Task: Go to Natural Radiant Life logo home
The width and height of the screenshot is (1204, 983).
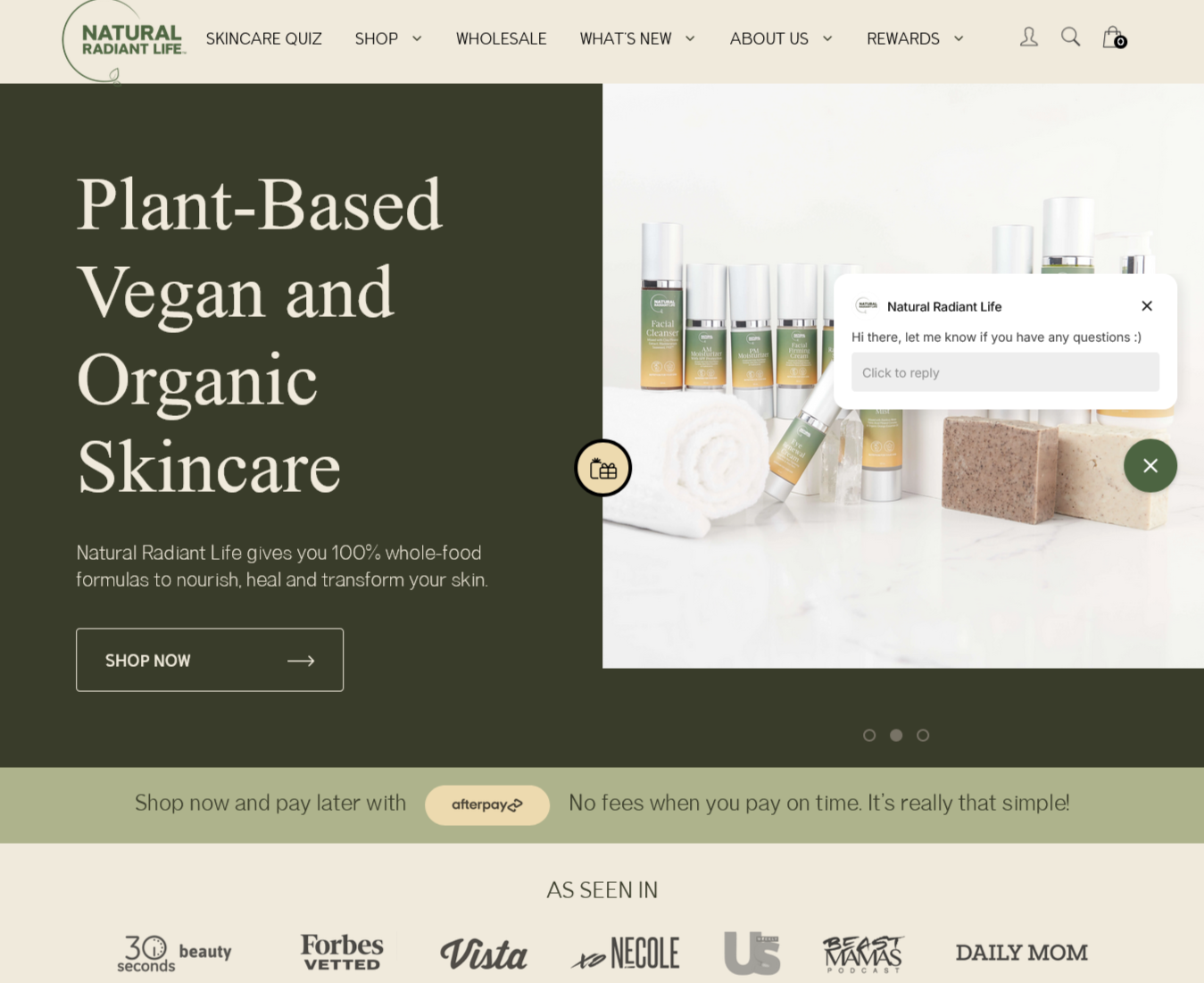Action: point(124,41)
